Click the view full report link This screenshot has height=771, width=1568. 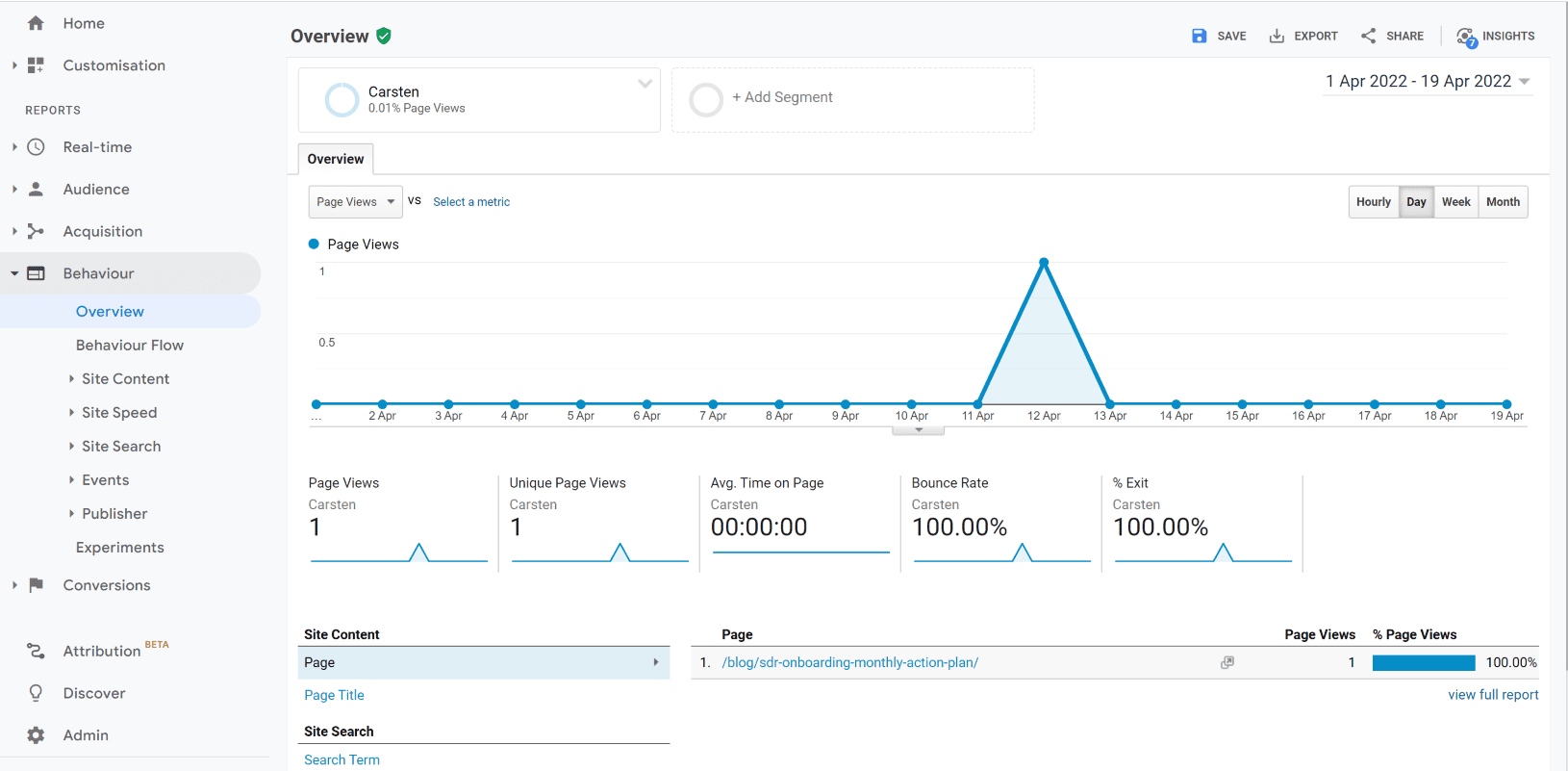point(1493,695)
